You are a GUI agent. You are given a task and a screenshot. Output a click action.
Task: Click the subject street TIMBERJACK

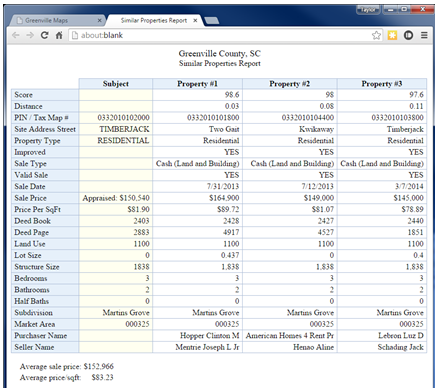[124, 129]
